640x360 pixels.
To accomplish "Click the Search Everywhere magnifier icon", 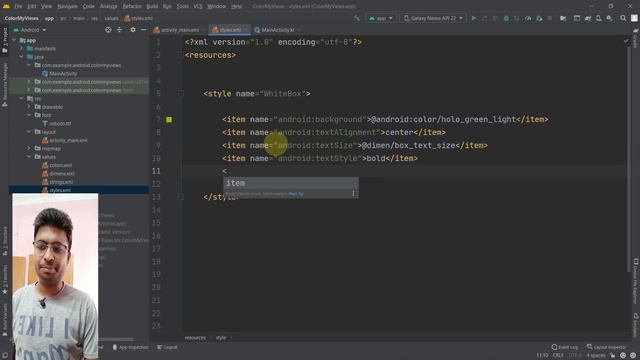I will [623, 18].
